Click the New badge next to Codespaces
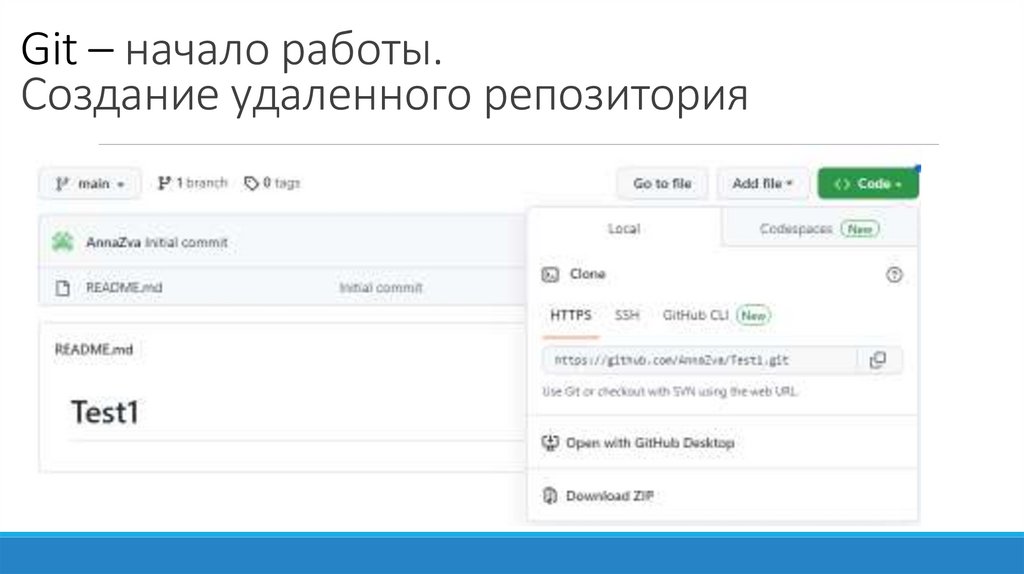The width and height of the screenshot is (1024, 574). pos(860,229)
